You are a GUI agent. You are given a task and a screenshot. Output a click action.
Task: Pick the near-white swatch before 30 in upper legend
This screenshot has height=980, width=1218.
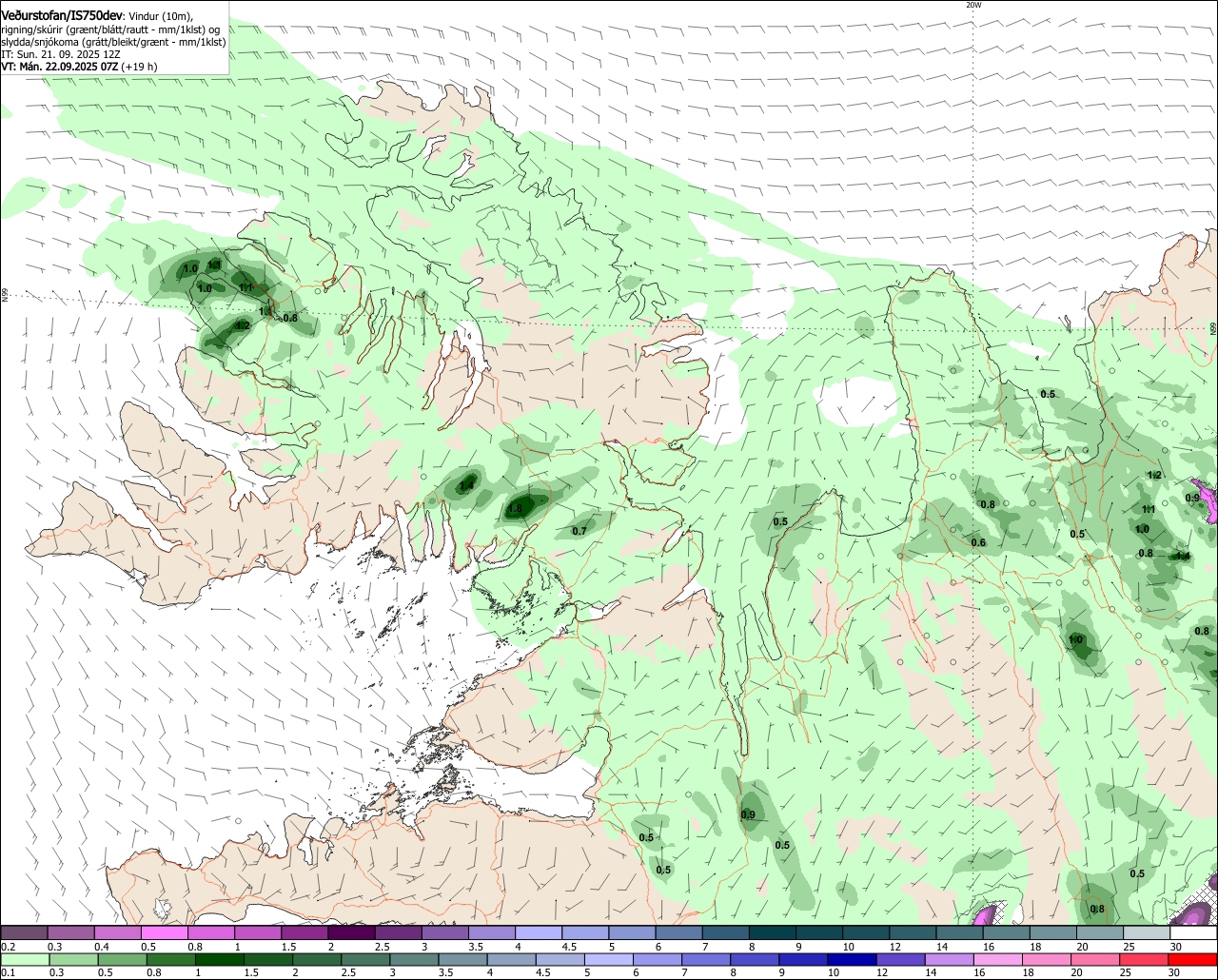[1147, 933]
